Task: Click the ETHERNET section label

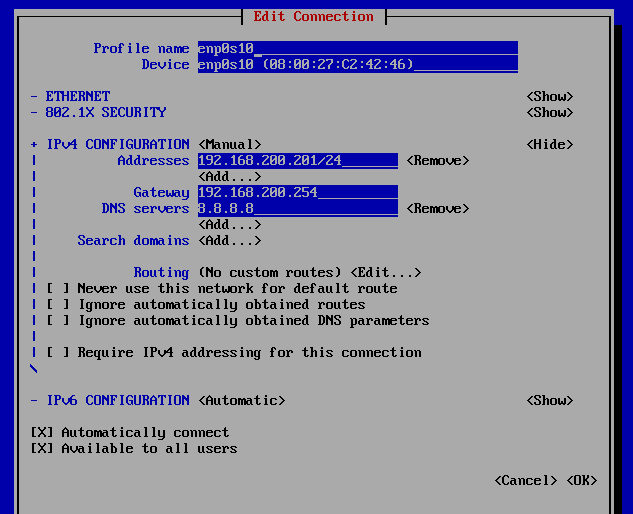Action: [x=78, y=97]
